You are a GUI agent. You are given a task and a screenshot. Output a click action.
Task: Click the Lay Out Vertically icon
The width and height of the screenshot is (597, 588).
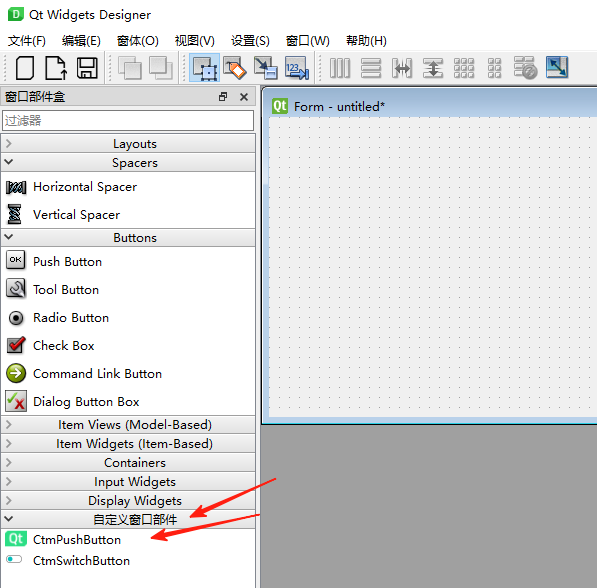coord(371,68)
